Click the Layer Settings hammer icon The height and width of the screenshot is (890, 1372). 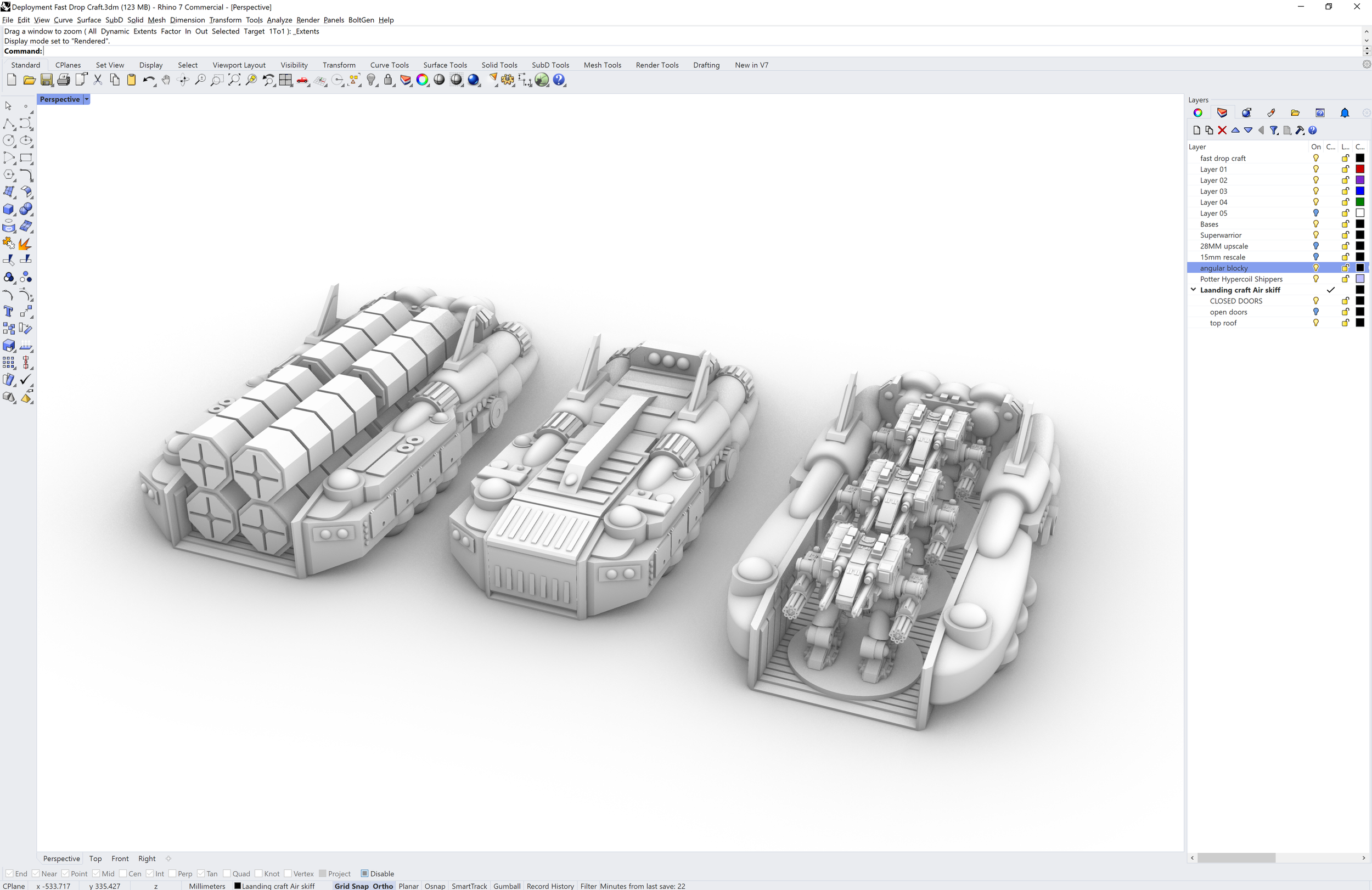tap(1300, 130)
